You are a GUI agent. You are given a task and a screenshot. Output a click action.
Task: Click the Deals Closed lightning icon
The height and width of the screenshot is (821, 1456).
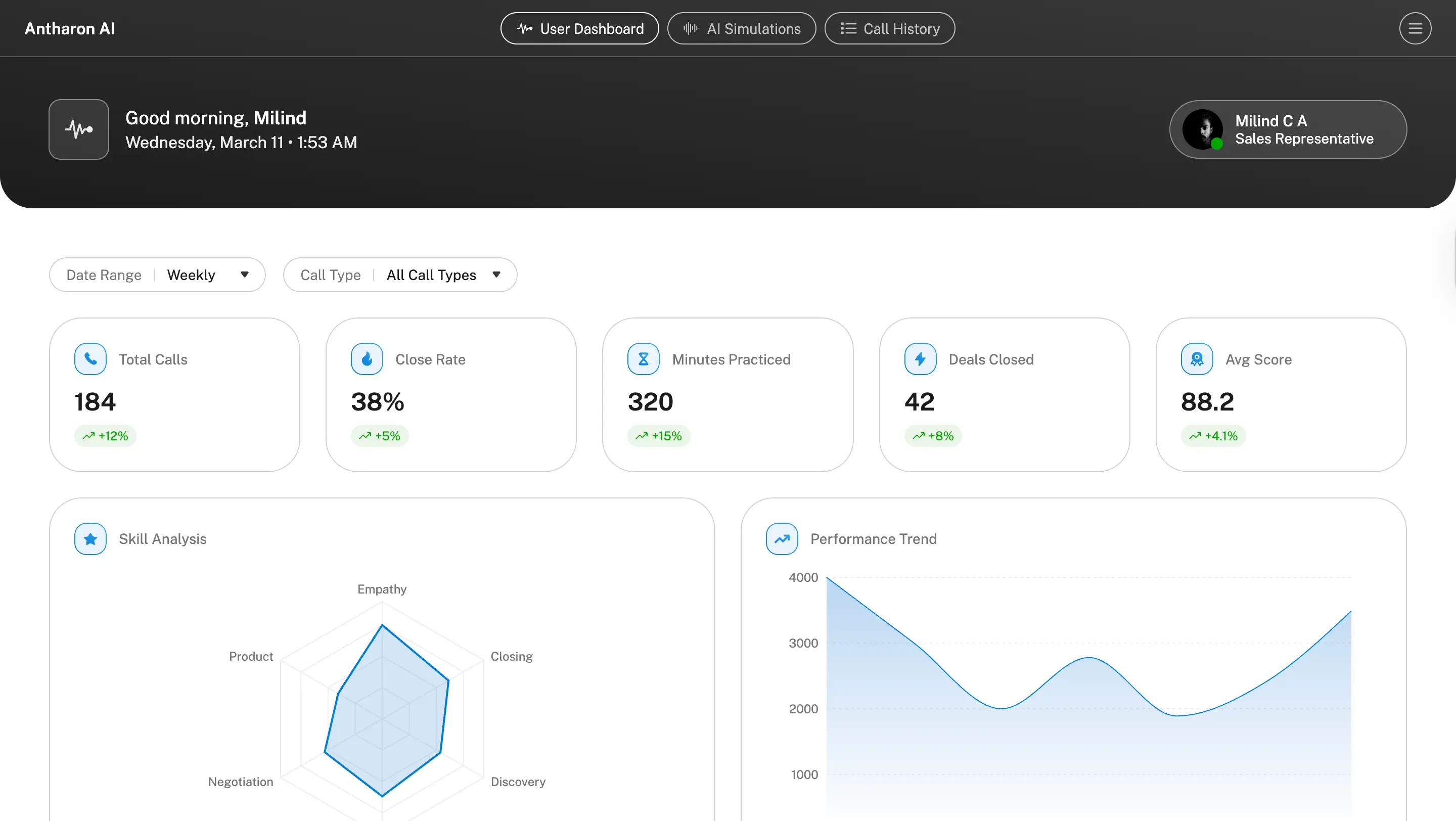(920, 359)
